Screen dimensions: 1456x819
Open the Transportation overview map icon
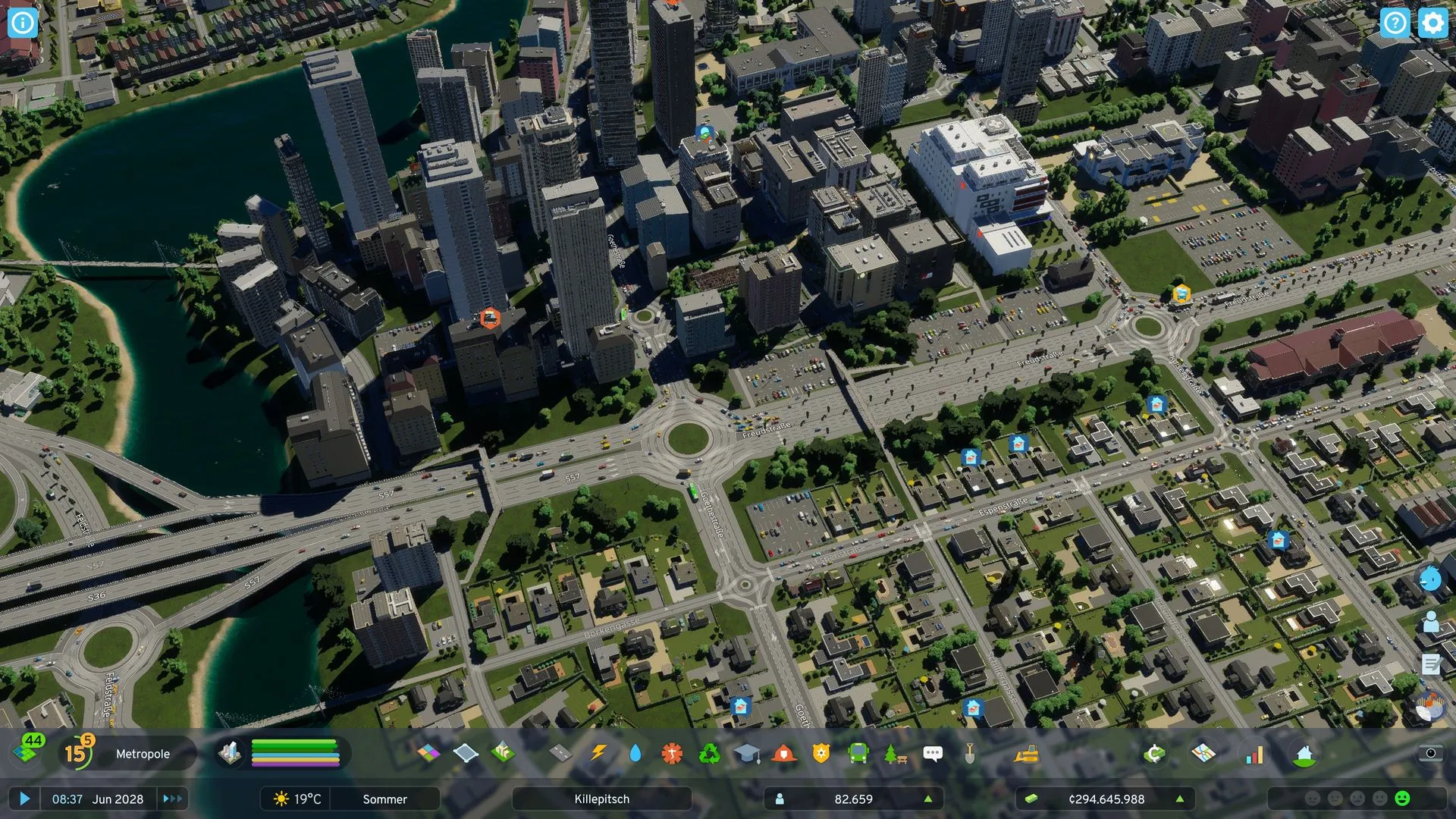point(1203,754)
